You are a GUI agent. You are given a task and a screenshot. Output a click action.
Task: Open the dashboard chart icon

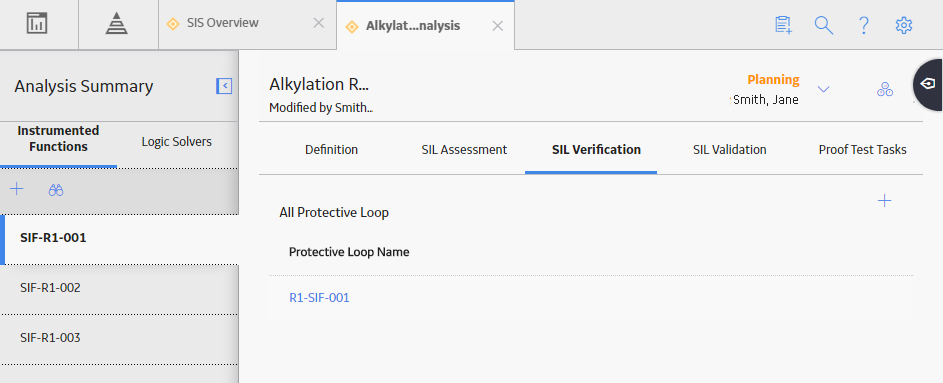click(x=37, y=23)
